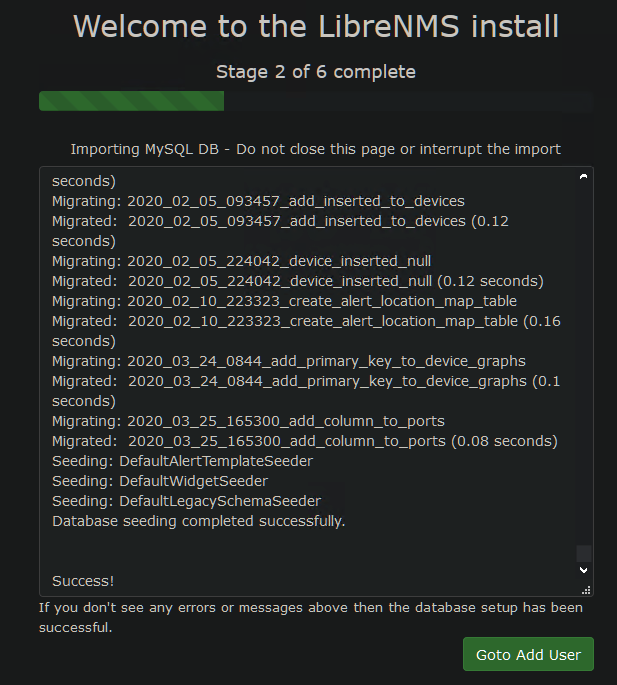
Task: Click the scrollbar up arrow in log box
Action: coord(583,176)
